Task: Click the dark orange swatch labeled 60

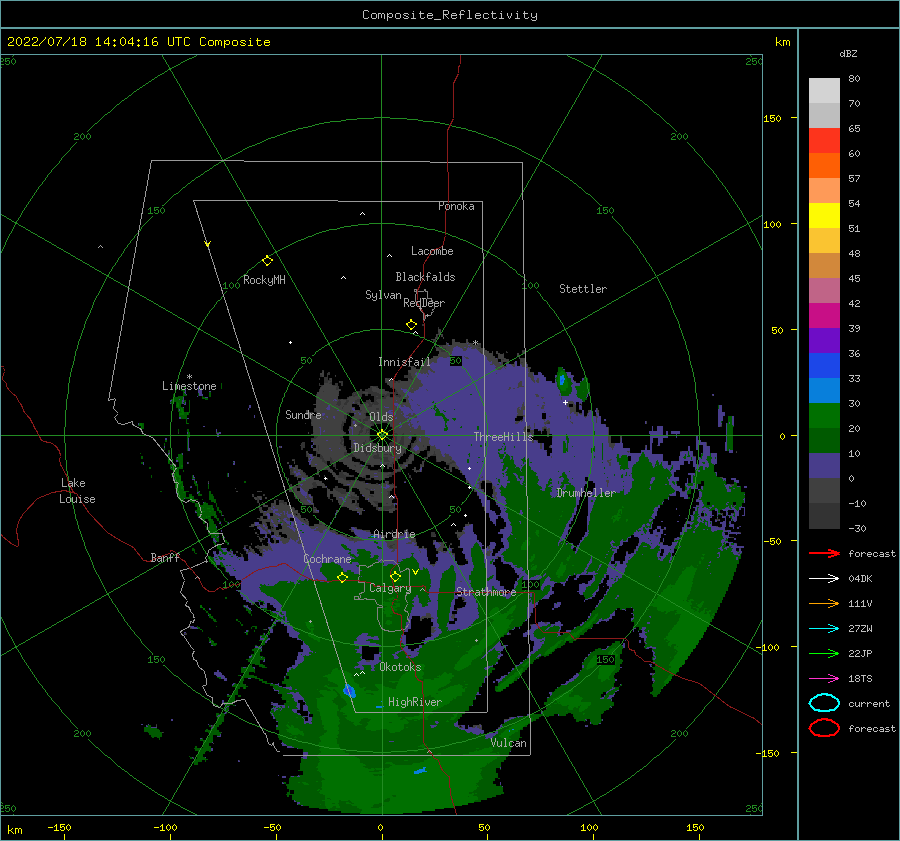Action: 824,165
